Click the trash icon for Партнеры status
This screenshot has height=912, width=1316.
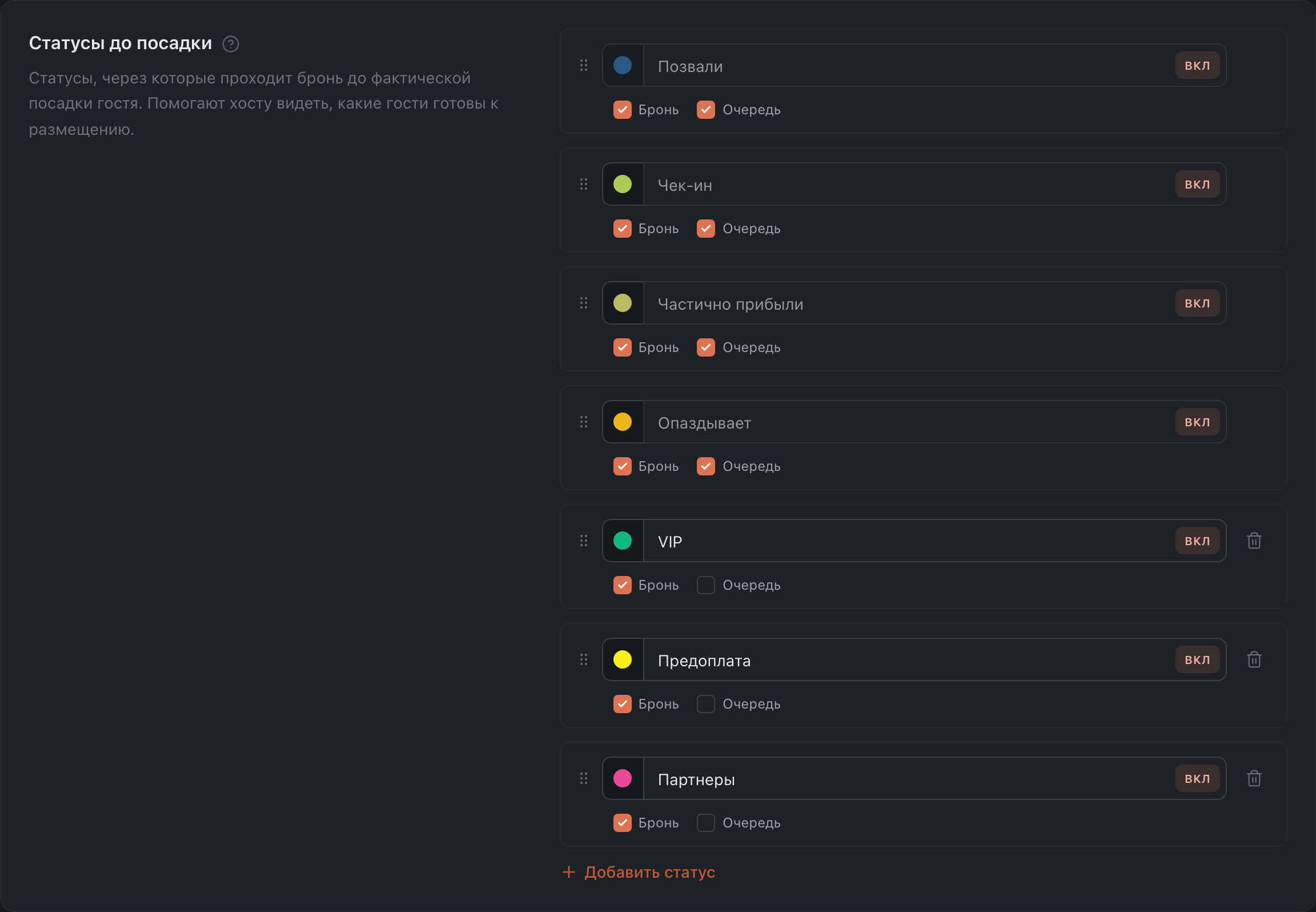click(x=1254, y=778)
